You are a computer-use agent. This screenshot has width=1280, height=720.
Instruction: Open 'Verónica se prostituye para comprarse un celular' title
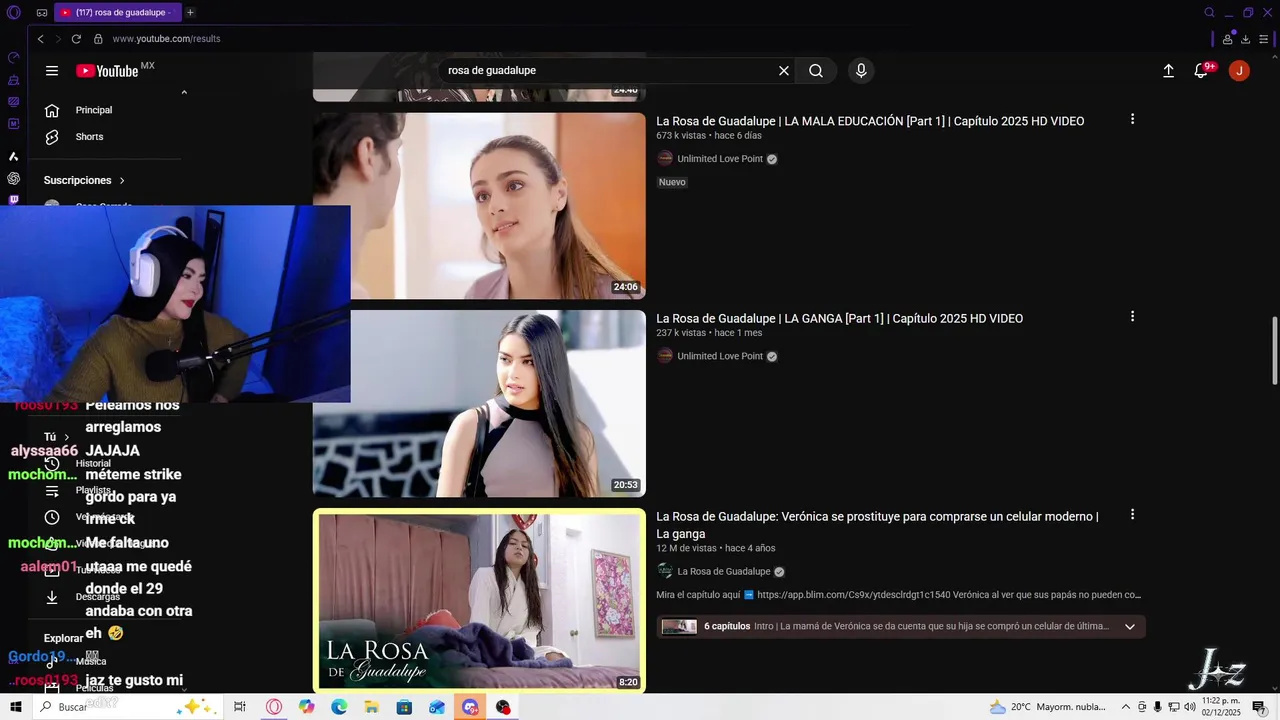click(x=877, y=525)
